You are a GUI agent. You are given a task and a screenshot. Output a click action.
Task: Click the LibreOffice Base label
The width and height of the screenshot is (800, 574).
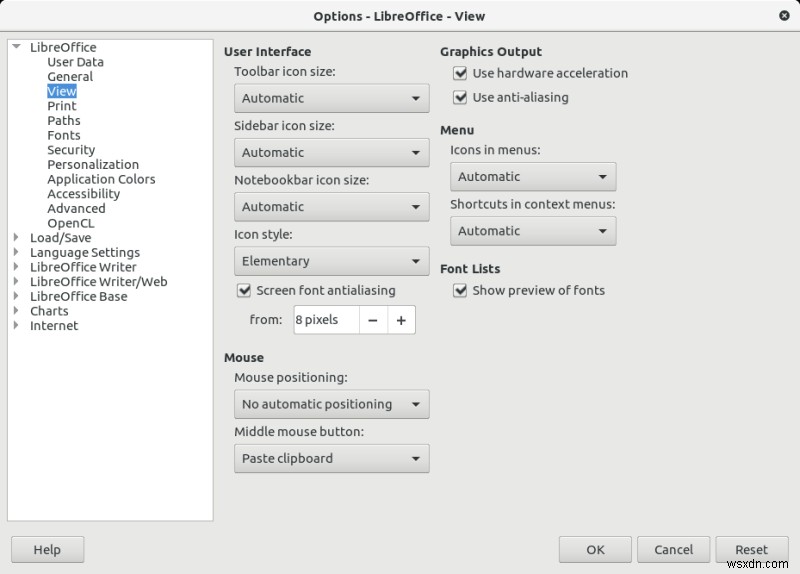79,296
